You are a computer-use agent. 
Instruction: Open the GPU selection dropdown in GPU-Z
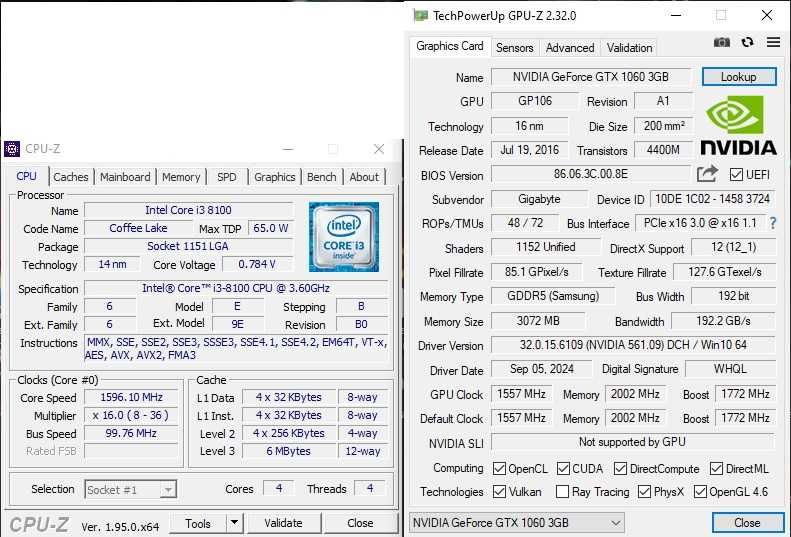[x=517, y=523]
